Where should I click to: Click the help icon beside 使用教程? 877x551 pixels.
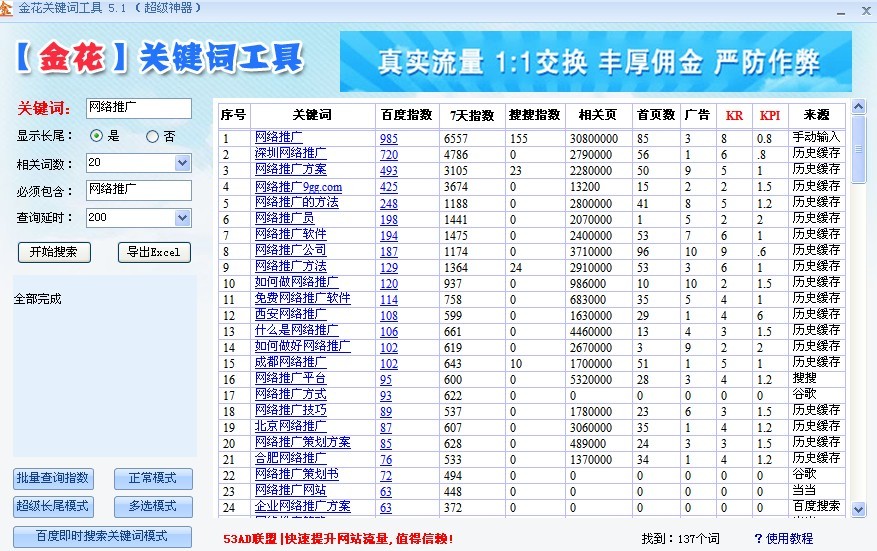[x=759, y=538]
